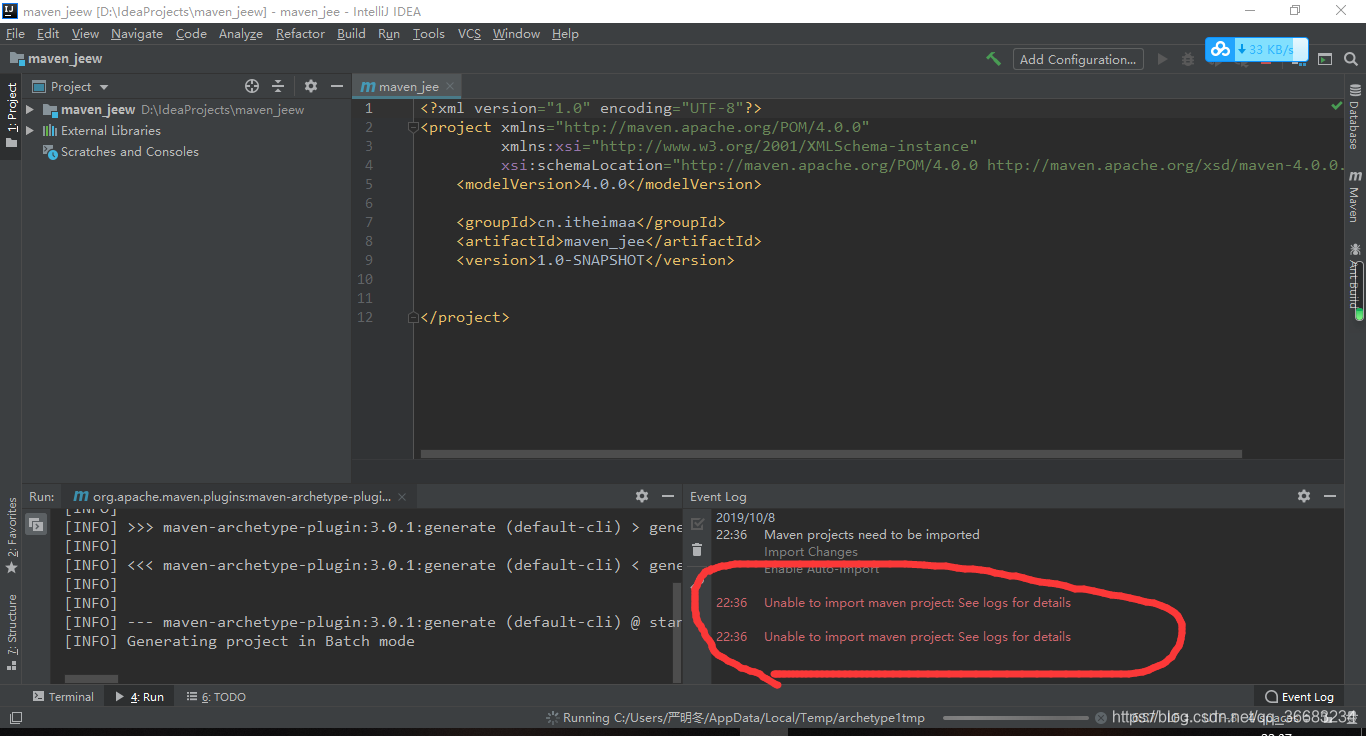This screenshot has height=736, width=1366.
Task: Click the inspection green checkmark indicator
Action: [1337, 106]
